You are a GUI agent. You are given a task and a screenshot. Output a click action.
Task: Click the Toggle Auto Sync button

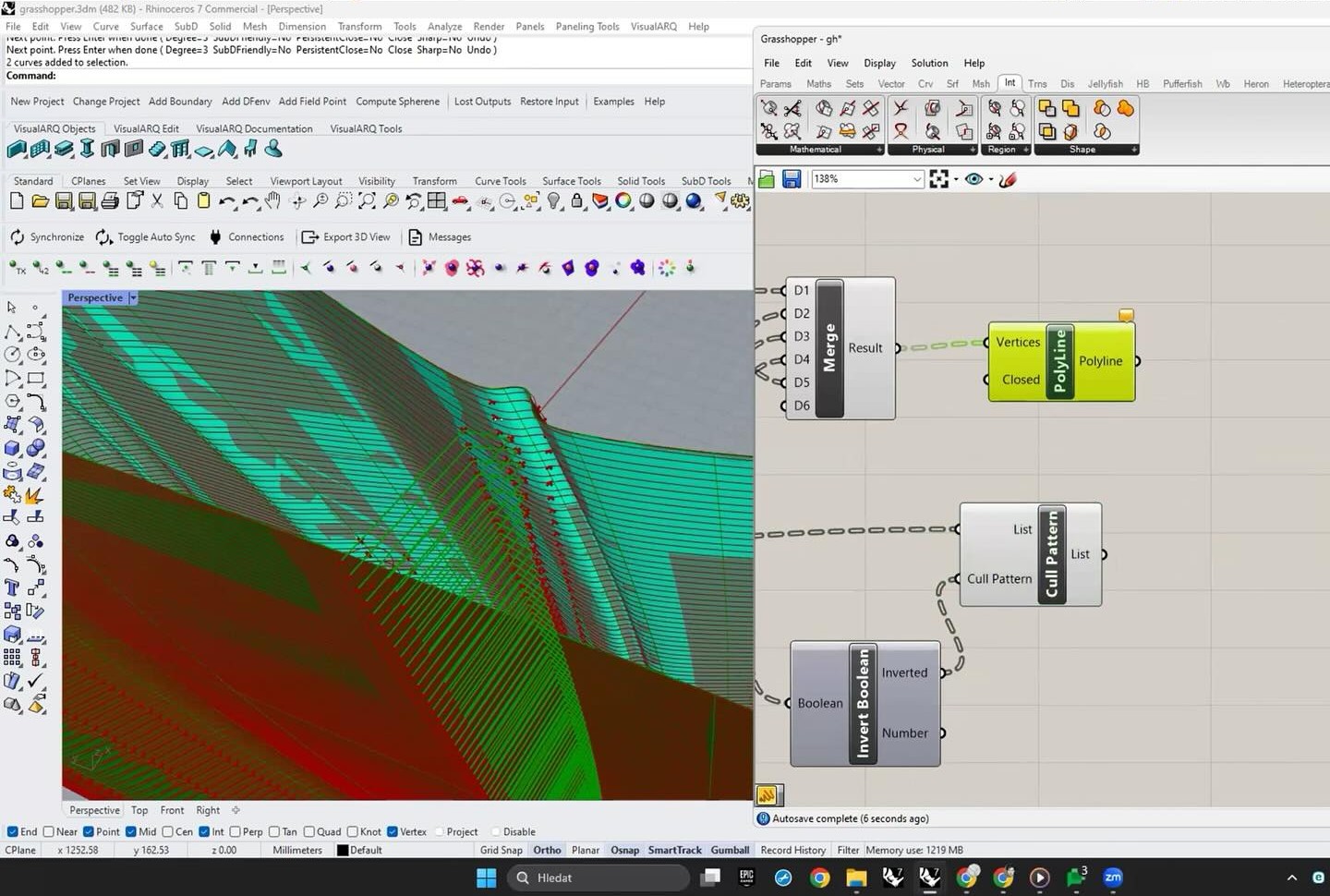(146, 237)
